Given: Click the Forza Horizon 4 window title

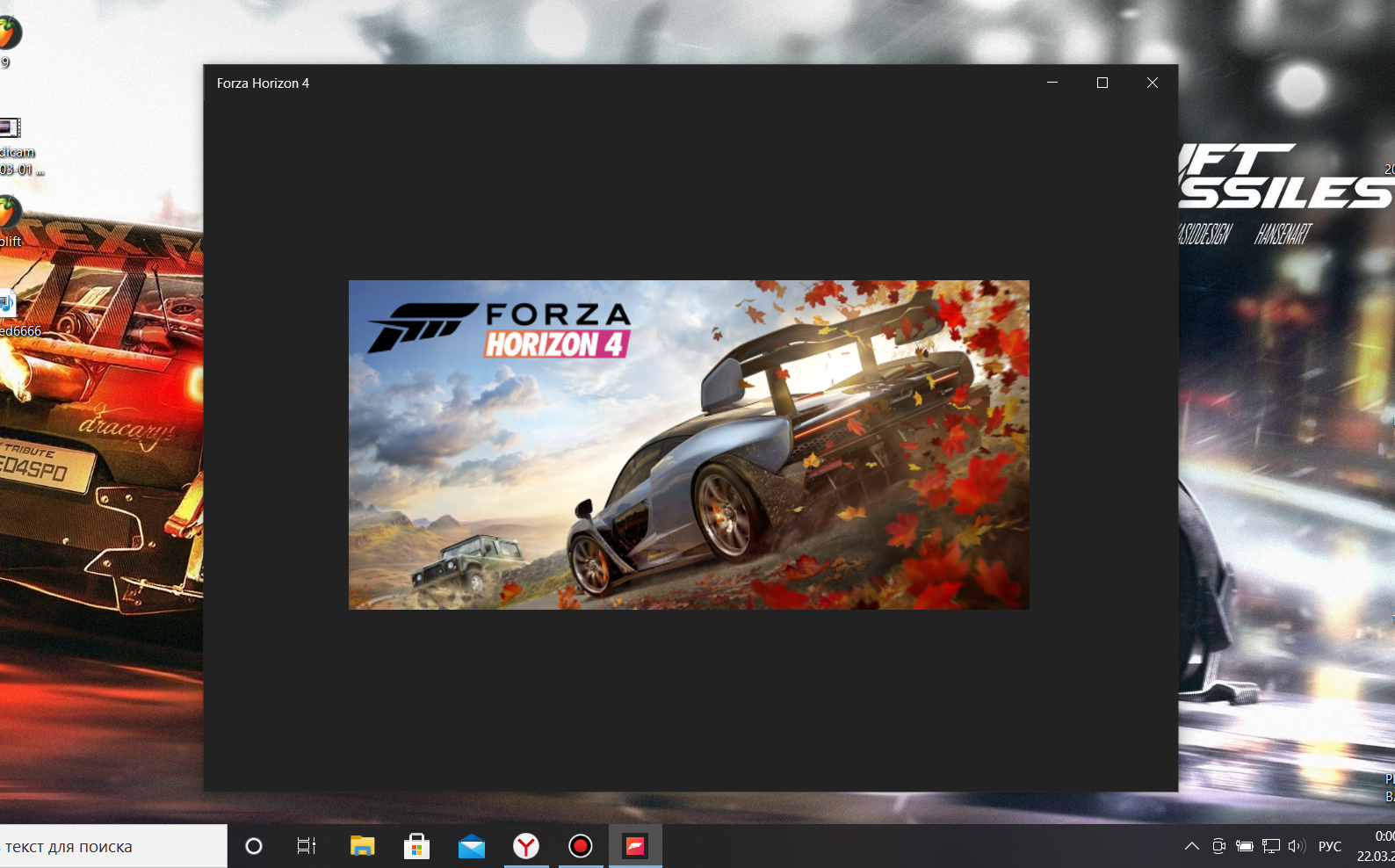Looking at the screenshot, I should coord(263,83).
